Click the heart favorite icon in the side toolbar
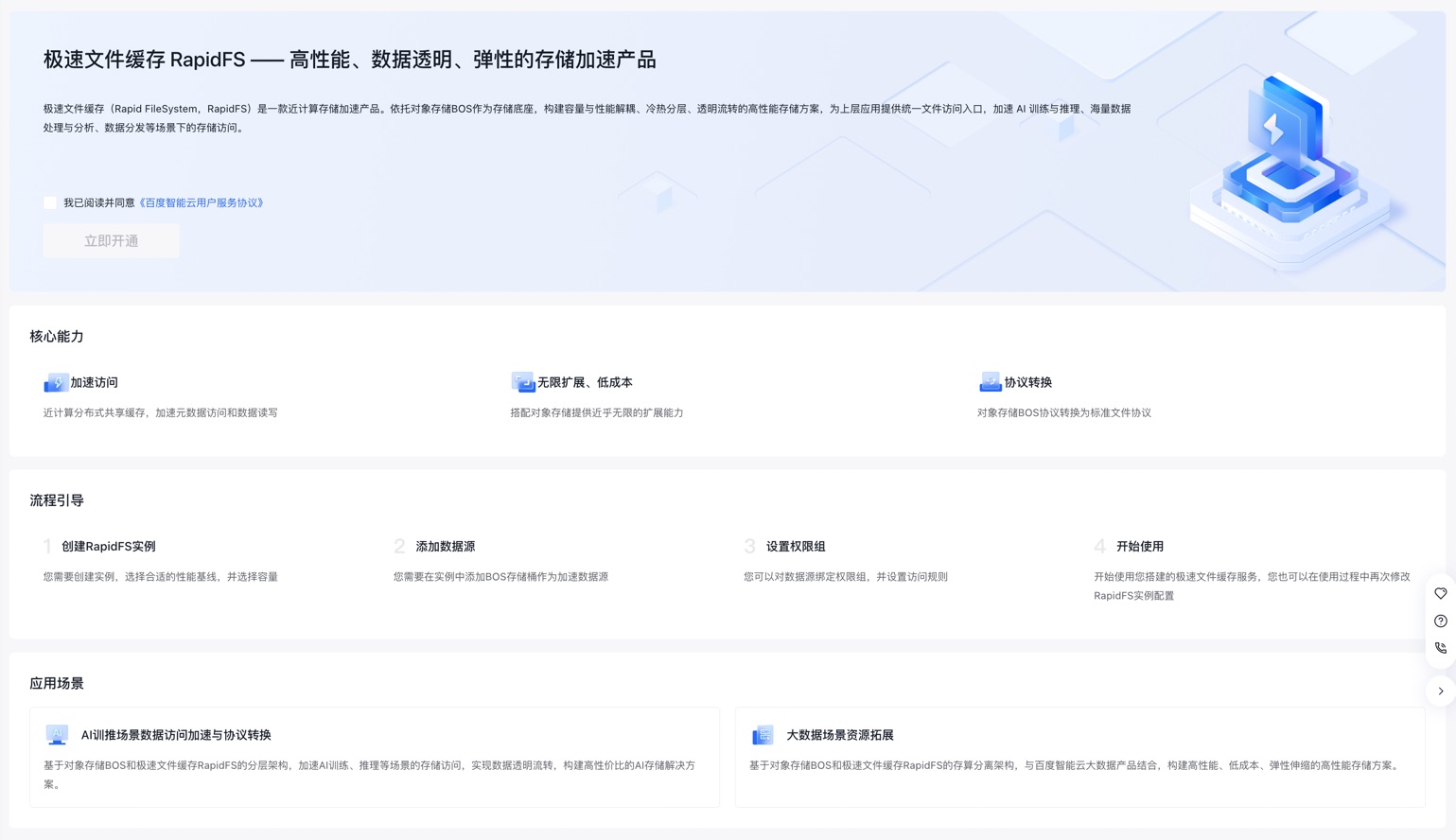Viewport: 1456px width, 840px height. (1441, 594)
